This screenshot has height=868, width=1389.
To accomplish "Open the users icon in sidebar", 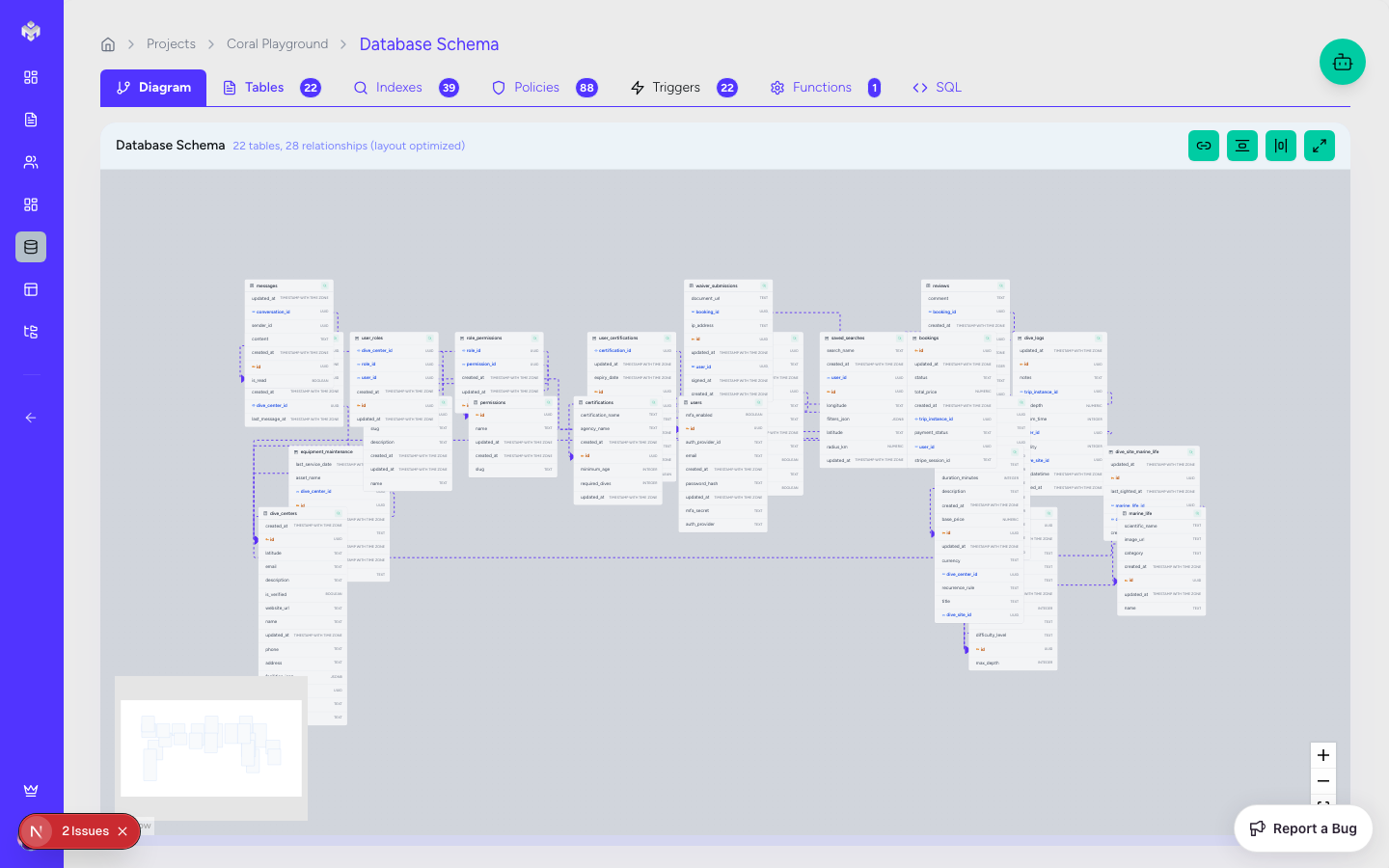I will pos(31,162).
